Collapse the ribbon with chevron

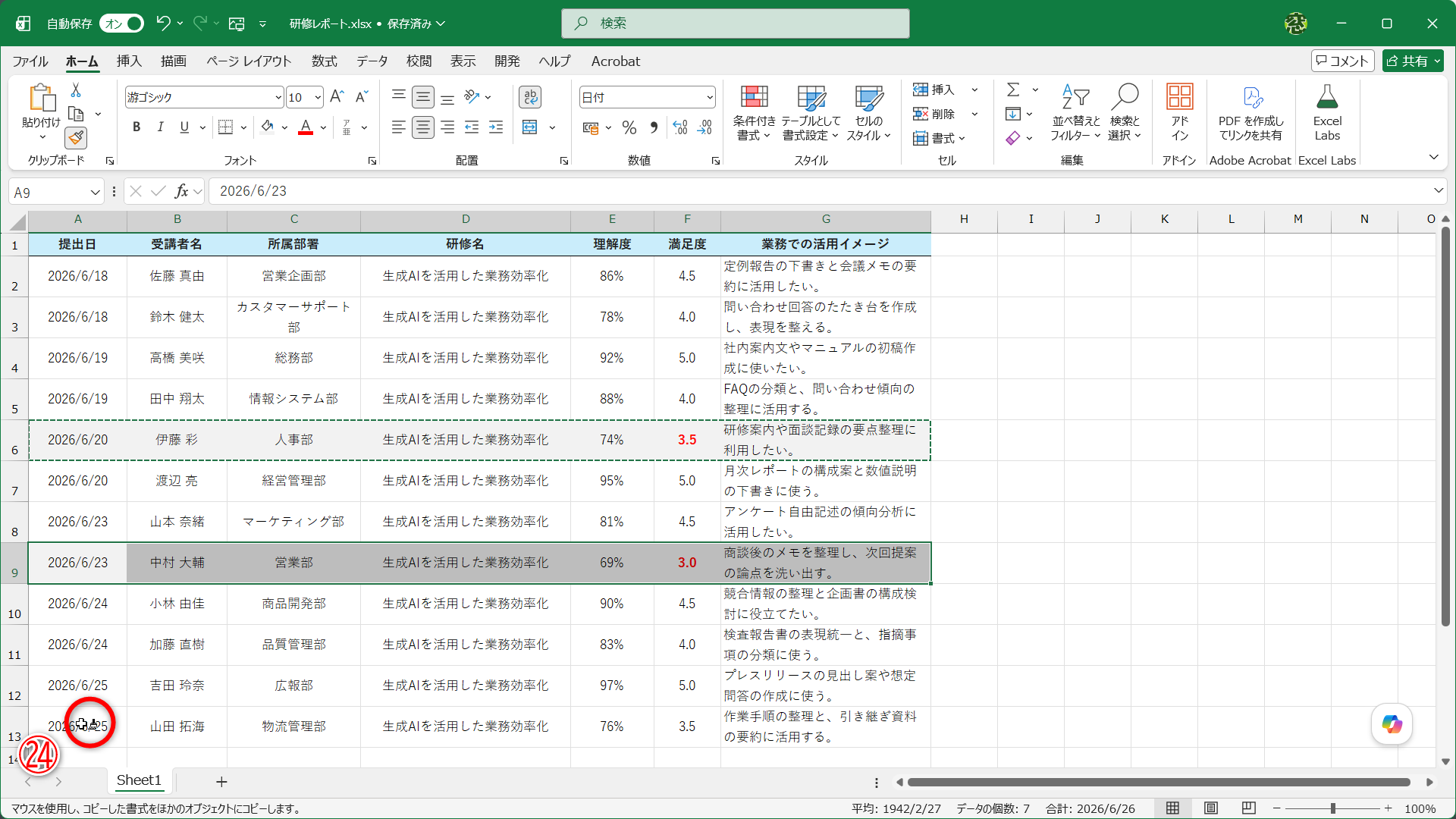[x=1434, y=157]
